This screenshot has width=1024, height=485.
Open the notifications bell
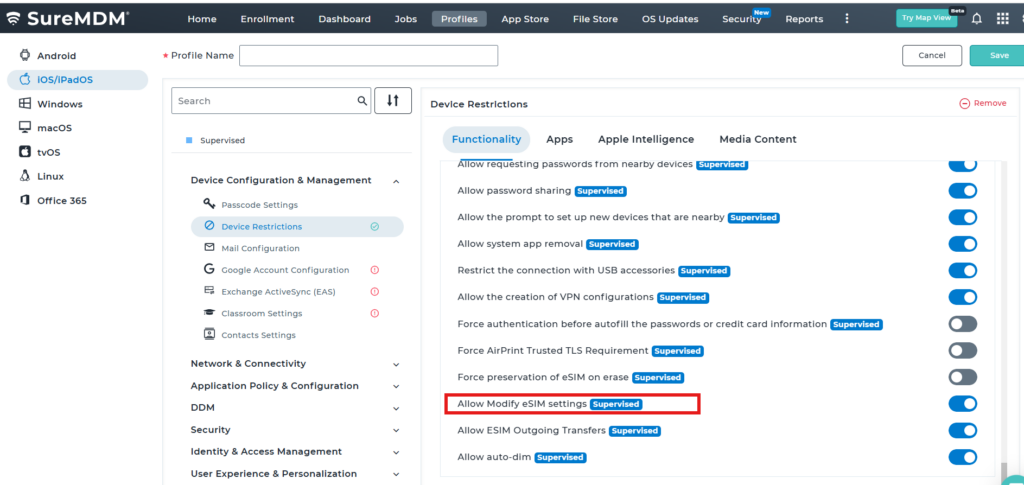pyautogui.click(x=976, y=19)
